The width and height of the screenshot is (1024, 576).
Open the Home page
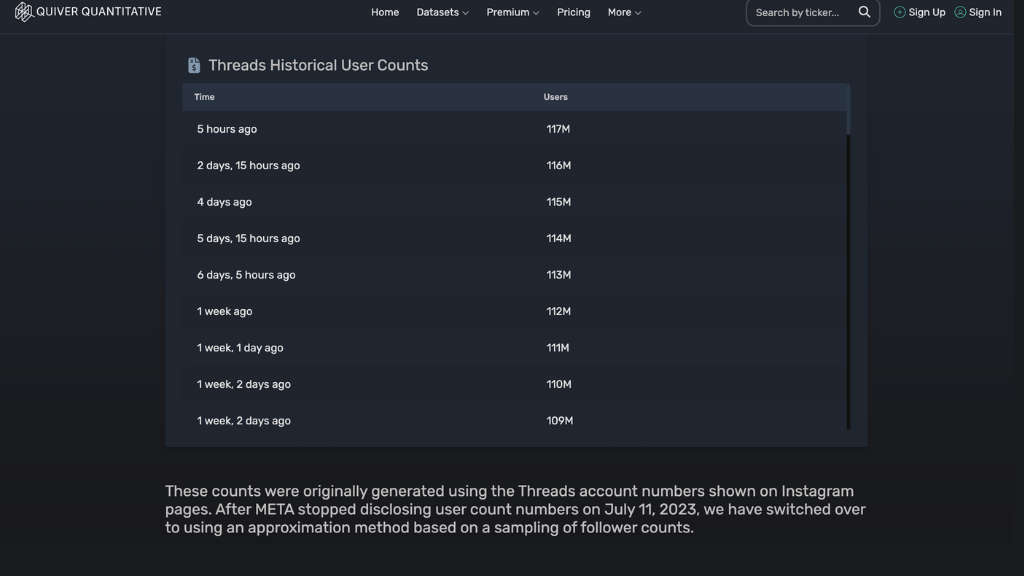(x=385, y=12)
